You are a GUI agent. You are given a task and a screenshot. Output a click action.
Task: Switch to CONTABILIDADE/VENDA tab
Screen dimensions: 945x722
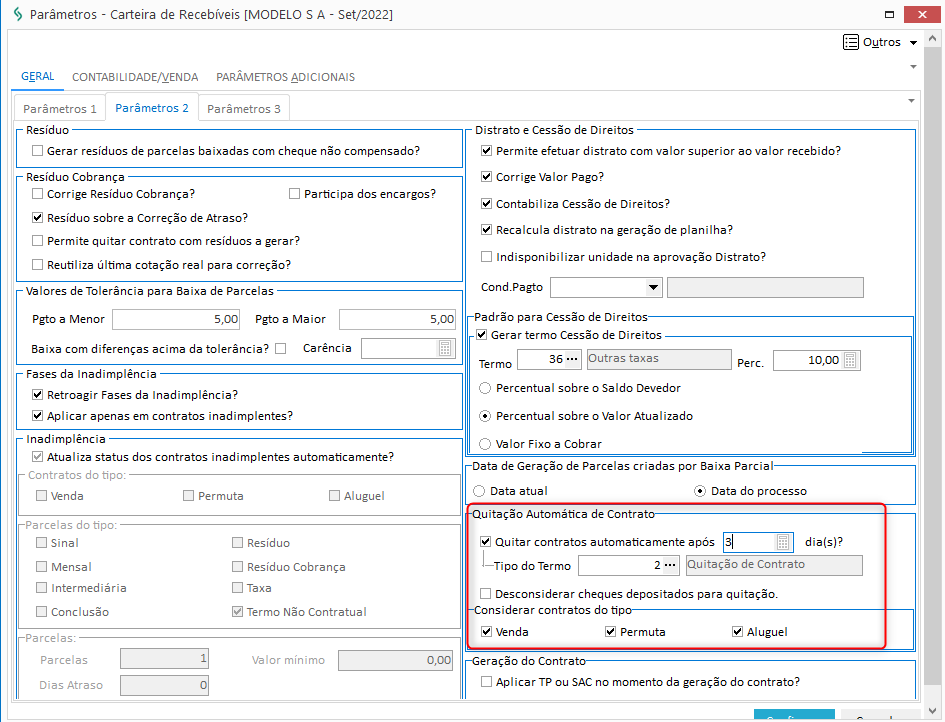click(x=135, y=77)
